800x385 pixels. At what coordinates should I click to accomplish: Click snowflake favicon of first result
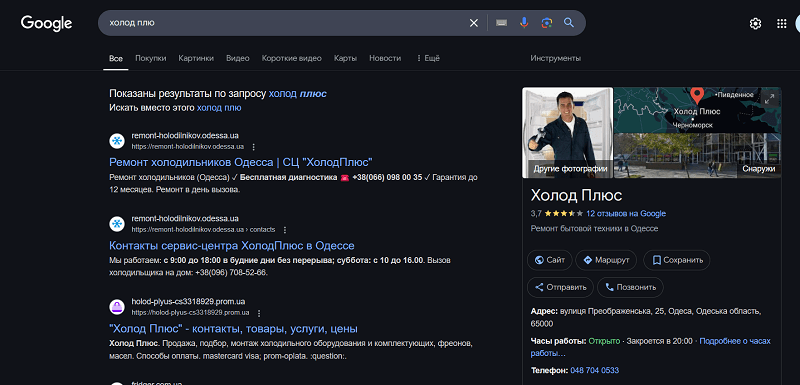117,141
